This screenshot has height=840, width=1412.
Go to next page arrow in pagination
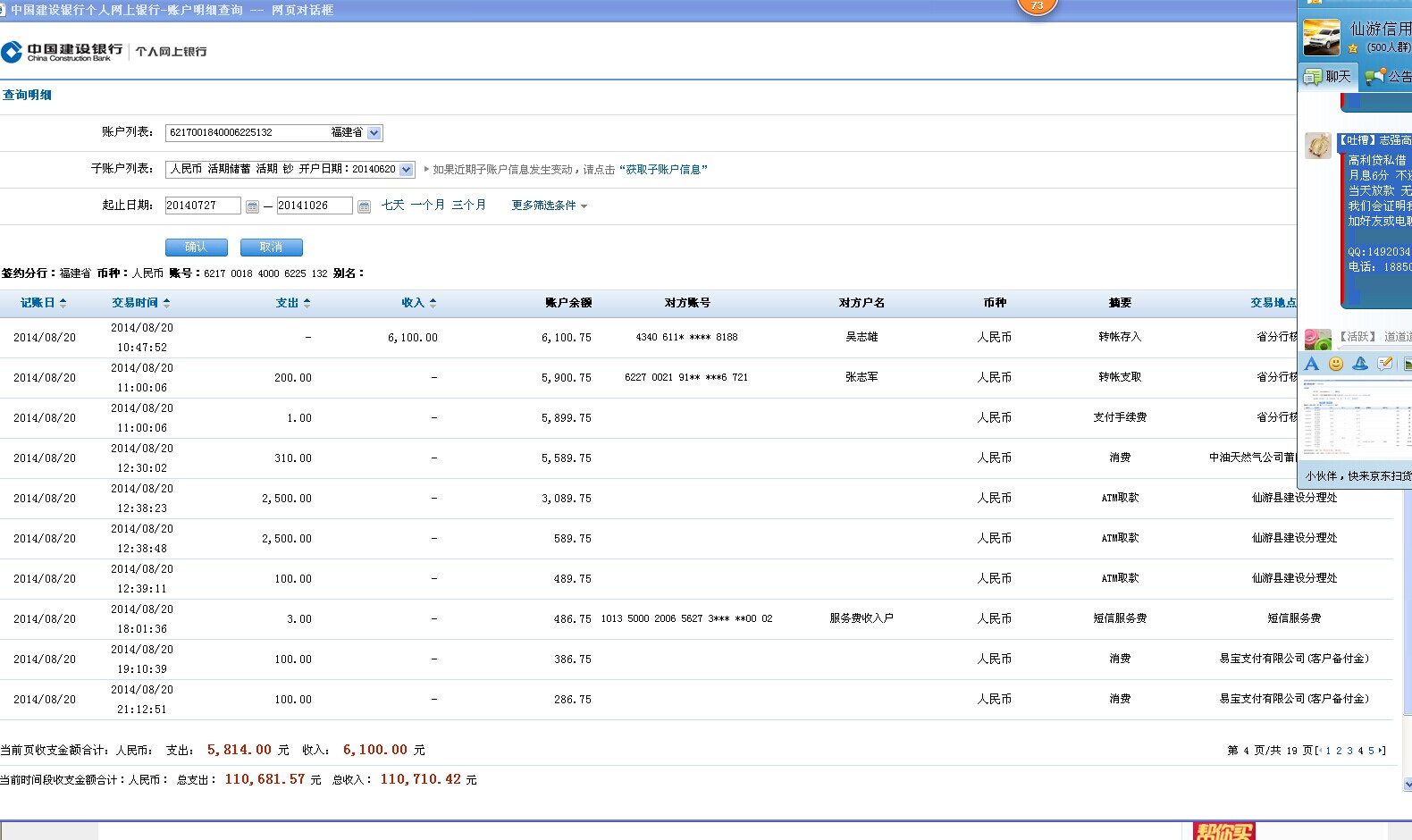click(x=1382, y=751)
